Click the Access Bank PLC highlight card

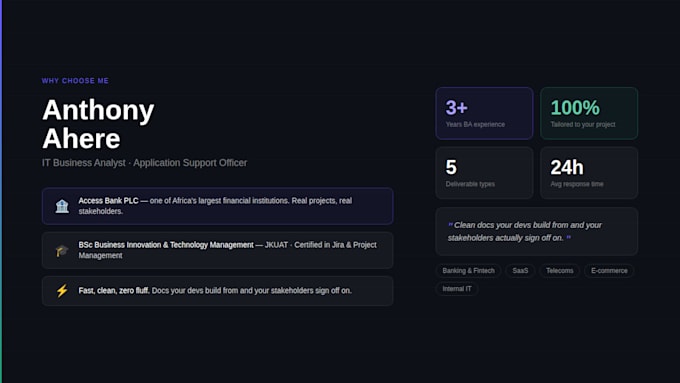(x=218, y=206)
